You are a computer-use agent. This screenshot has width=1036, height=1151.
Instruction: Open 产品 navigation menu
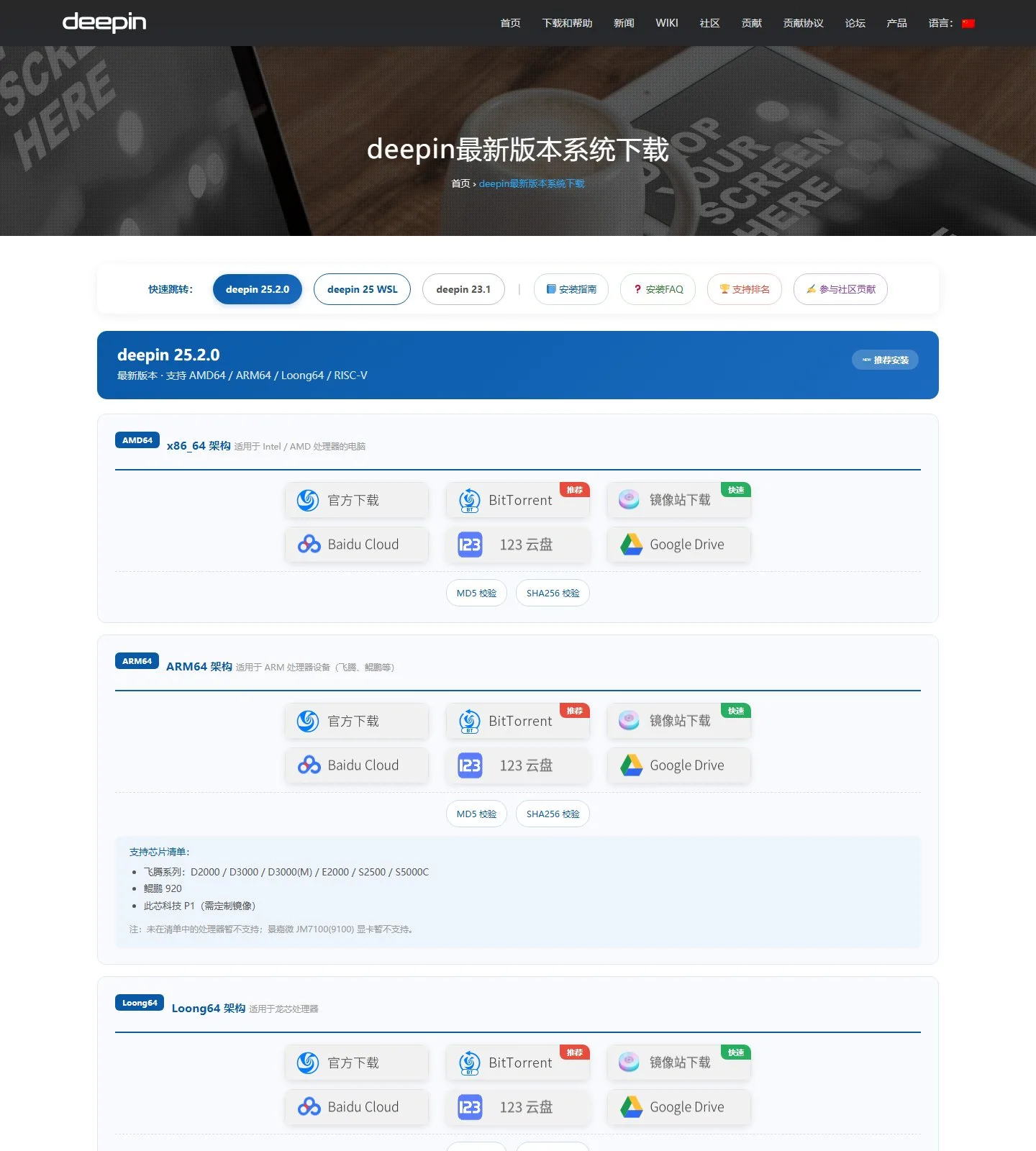click(896, 23)
